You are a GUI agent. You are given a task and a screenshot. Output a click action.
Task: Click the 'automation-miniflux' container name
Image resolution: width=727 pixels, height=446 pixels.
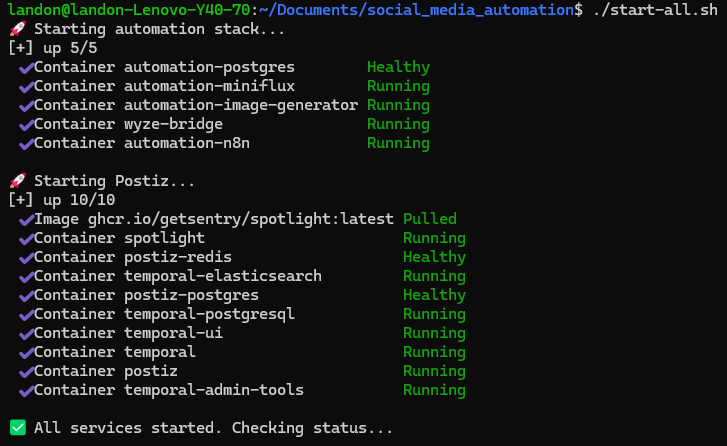coord(209,86)
